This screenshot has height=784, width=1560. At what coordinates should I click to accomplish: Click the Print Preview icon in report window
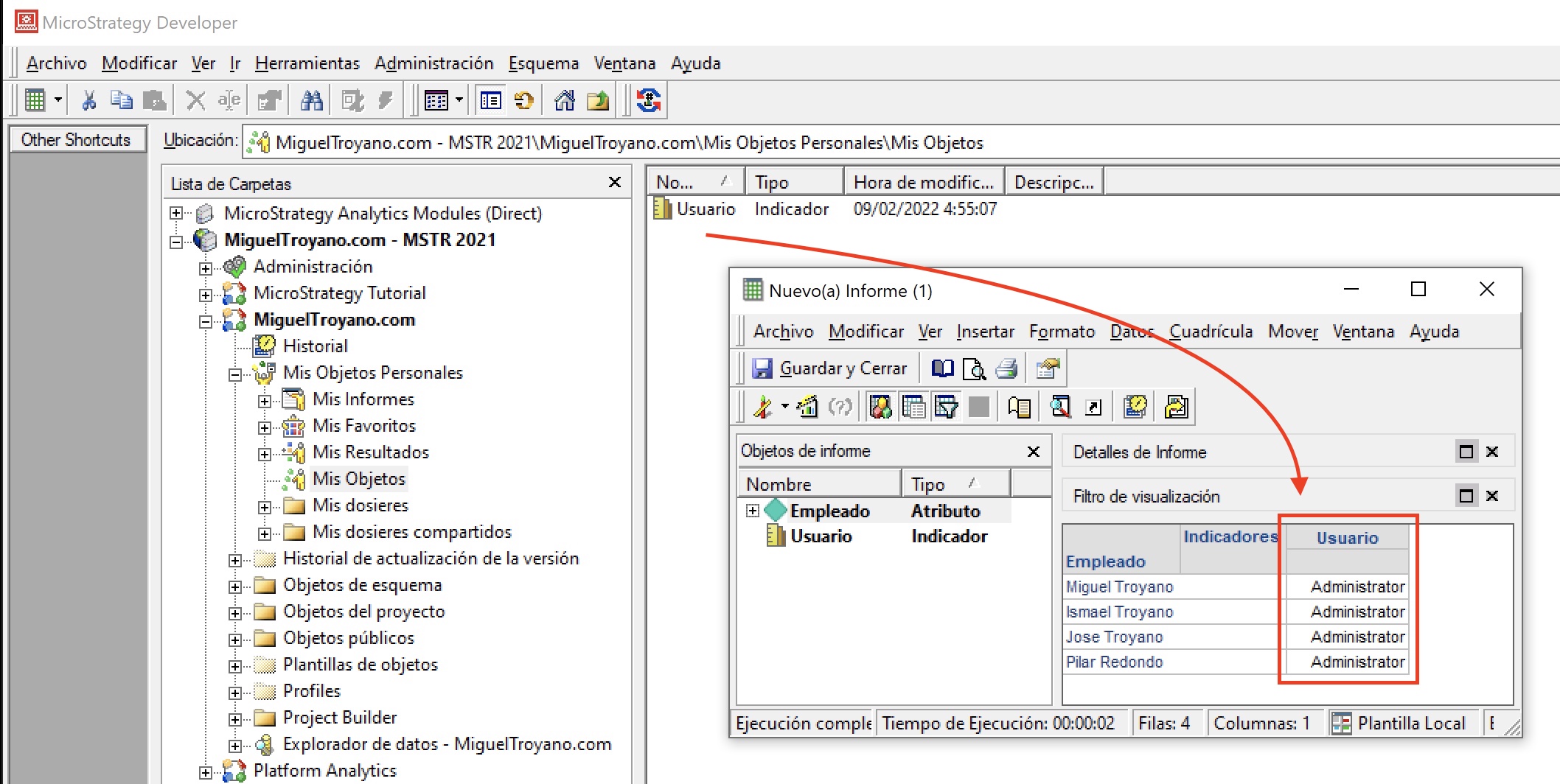974,368
